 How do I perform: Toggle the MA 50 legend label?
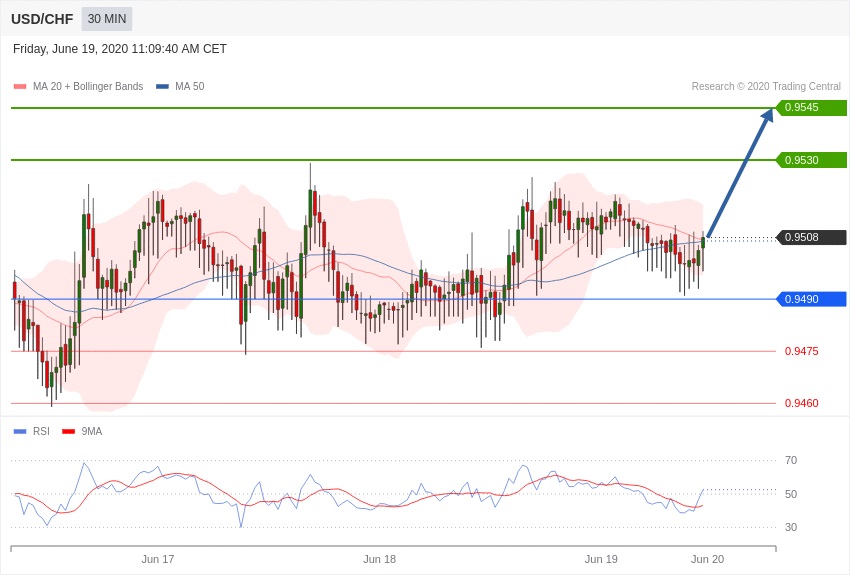tap(189, 87)
